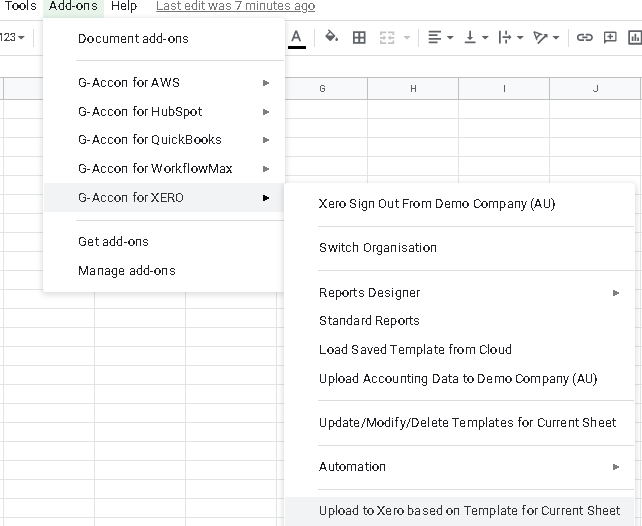Select column I header
Viewport: 642px width, 526px height.
click(504, 88)
